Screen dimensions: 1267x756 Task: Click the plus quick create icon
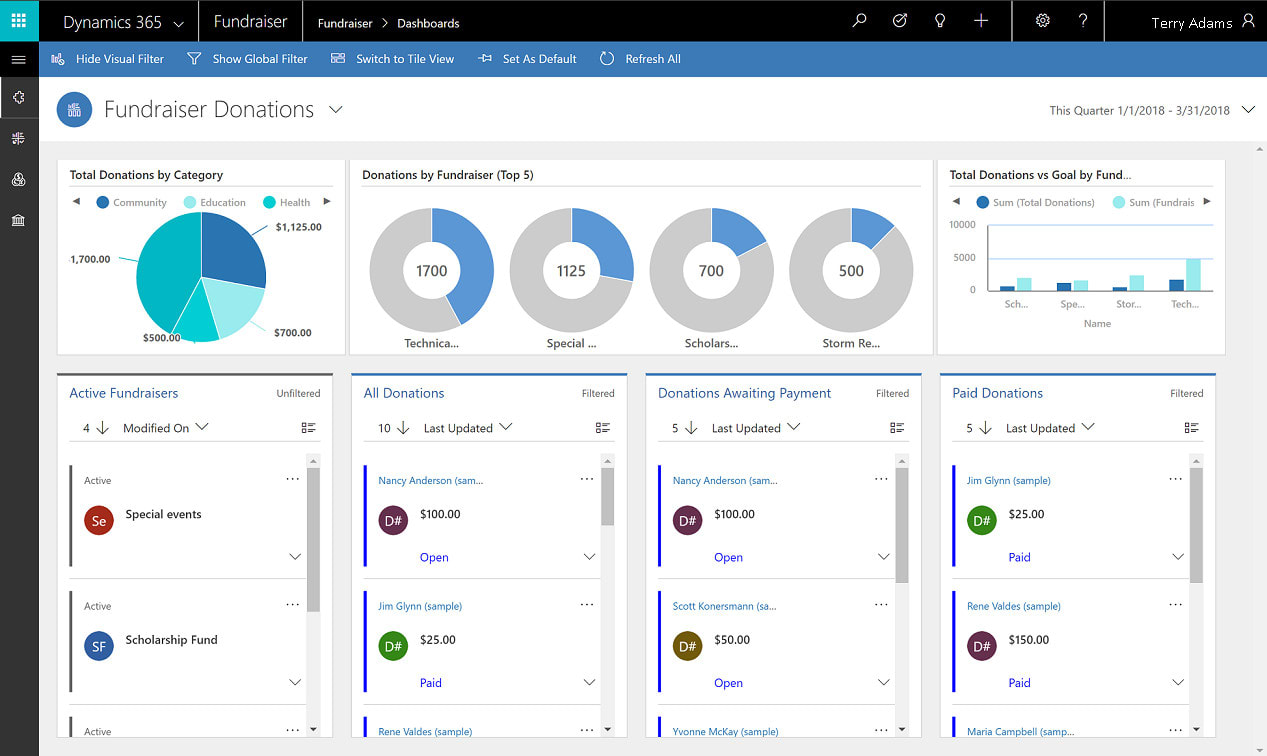click(981, 21)
